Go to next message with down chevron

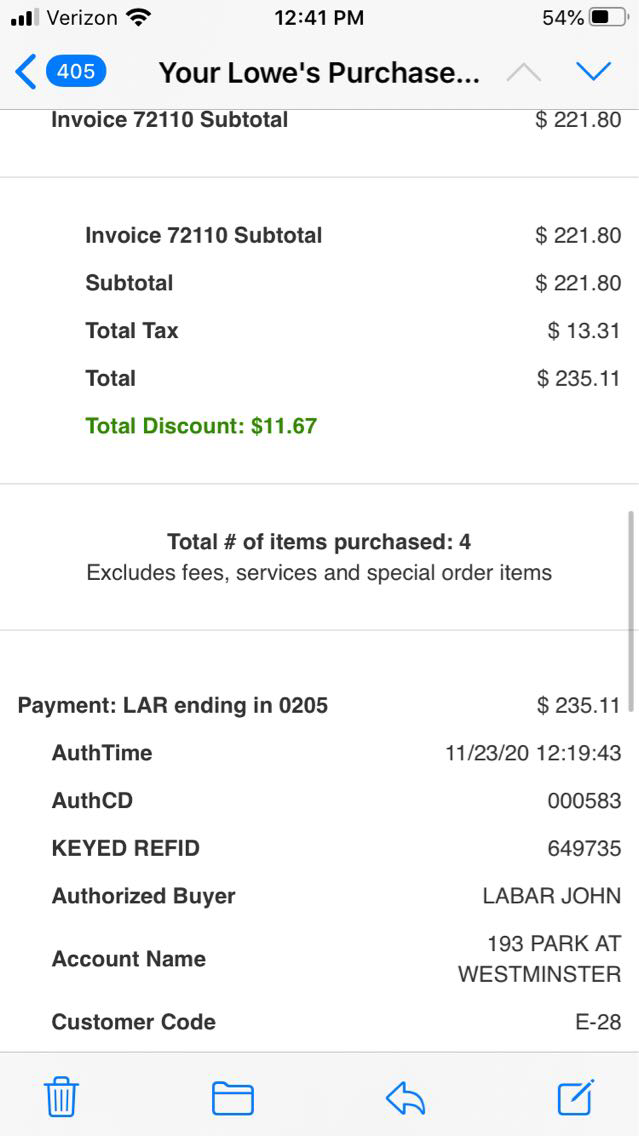click(x=594, y=72)
